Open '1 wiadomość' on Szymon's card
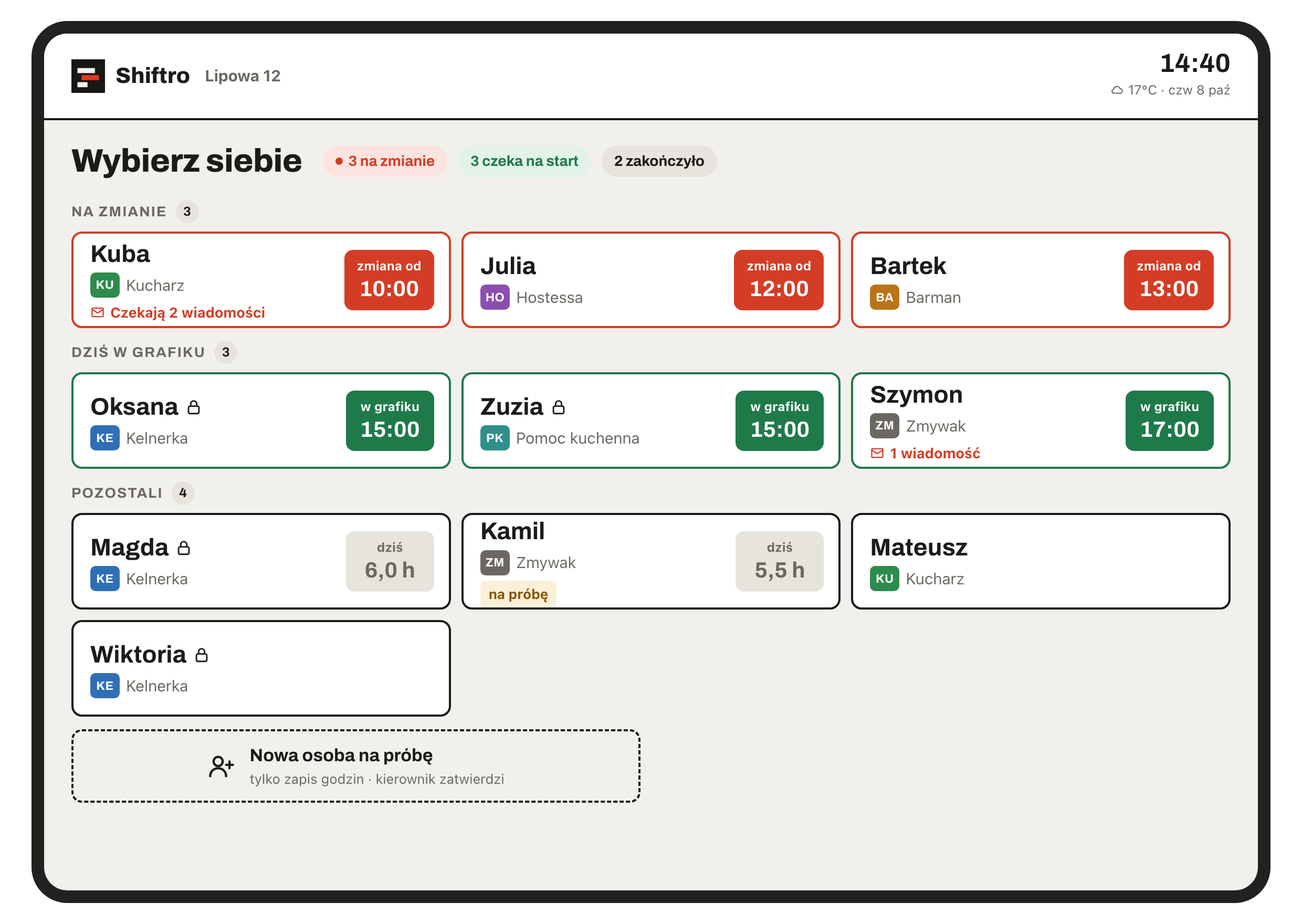Screen dimensions: 1302x924 pyautogui.click(x=926, y=453)
